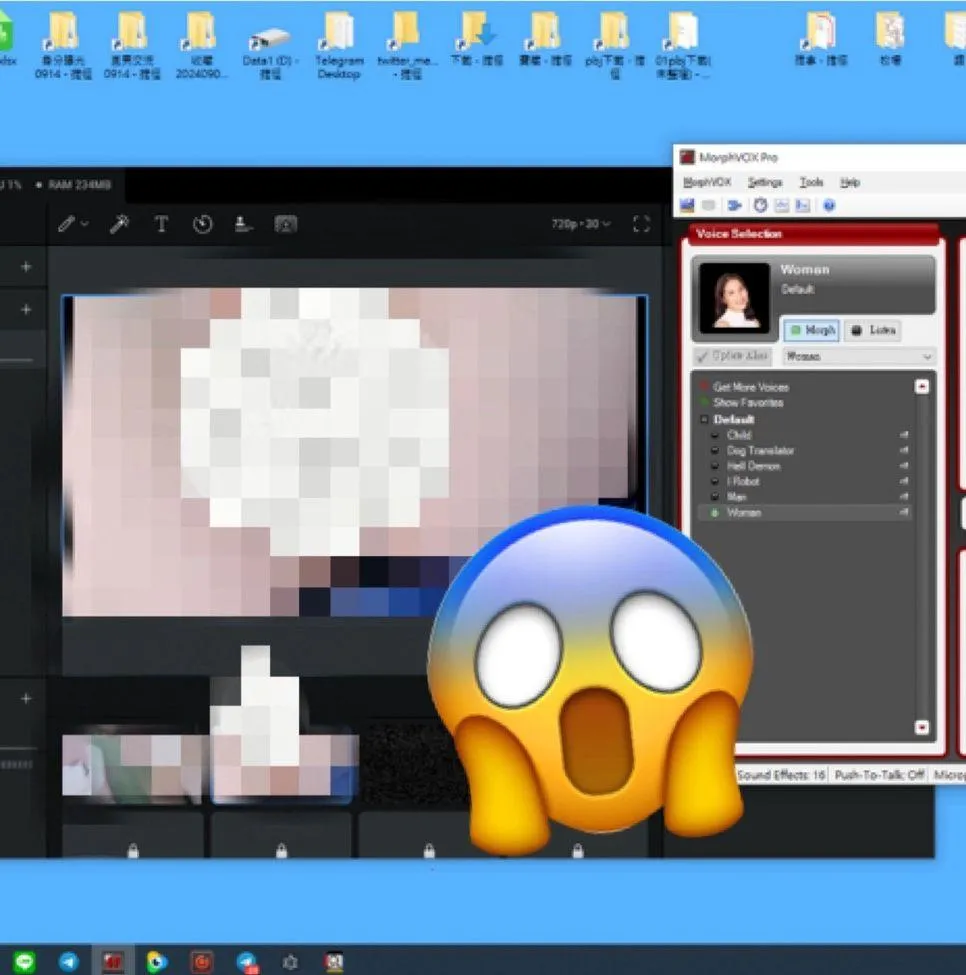Open the Telegram Desktop folder shortcut

click(339, 47)
